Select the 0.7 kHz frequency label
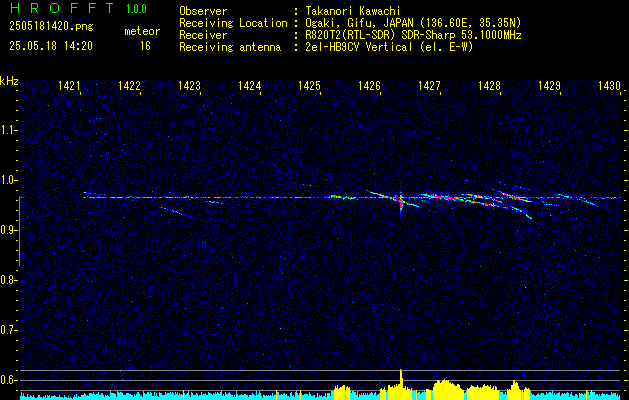 (x=8, y=330)
